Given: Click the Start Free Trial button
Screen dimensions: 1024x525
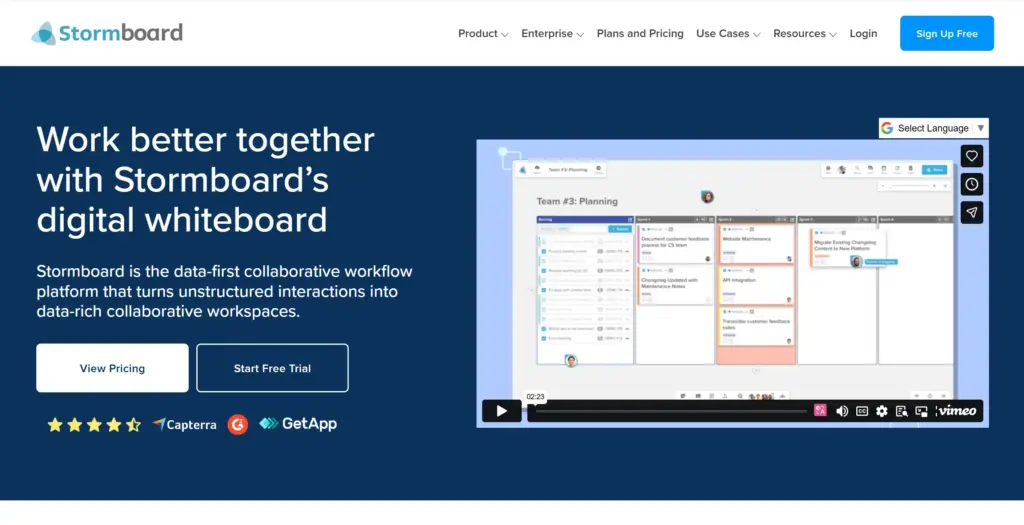Looking at the screenshot, I should pos(272,368).
